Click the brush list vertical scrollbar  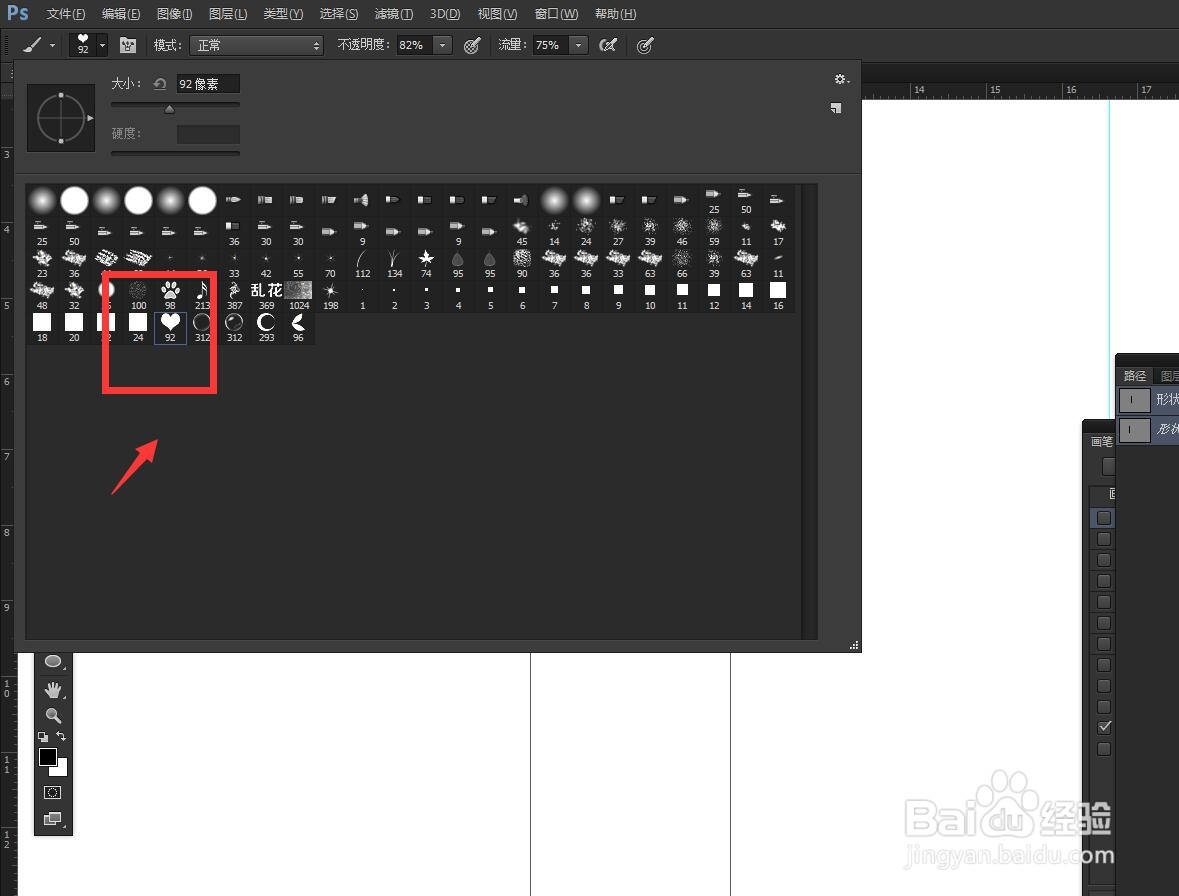click(x=809, y=411)
